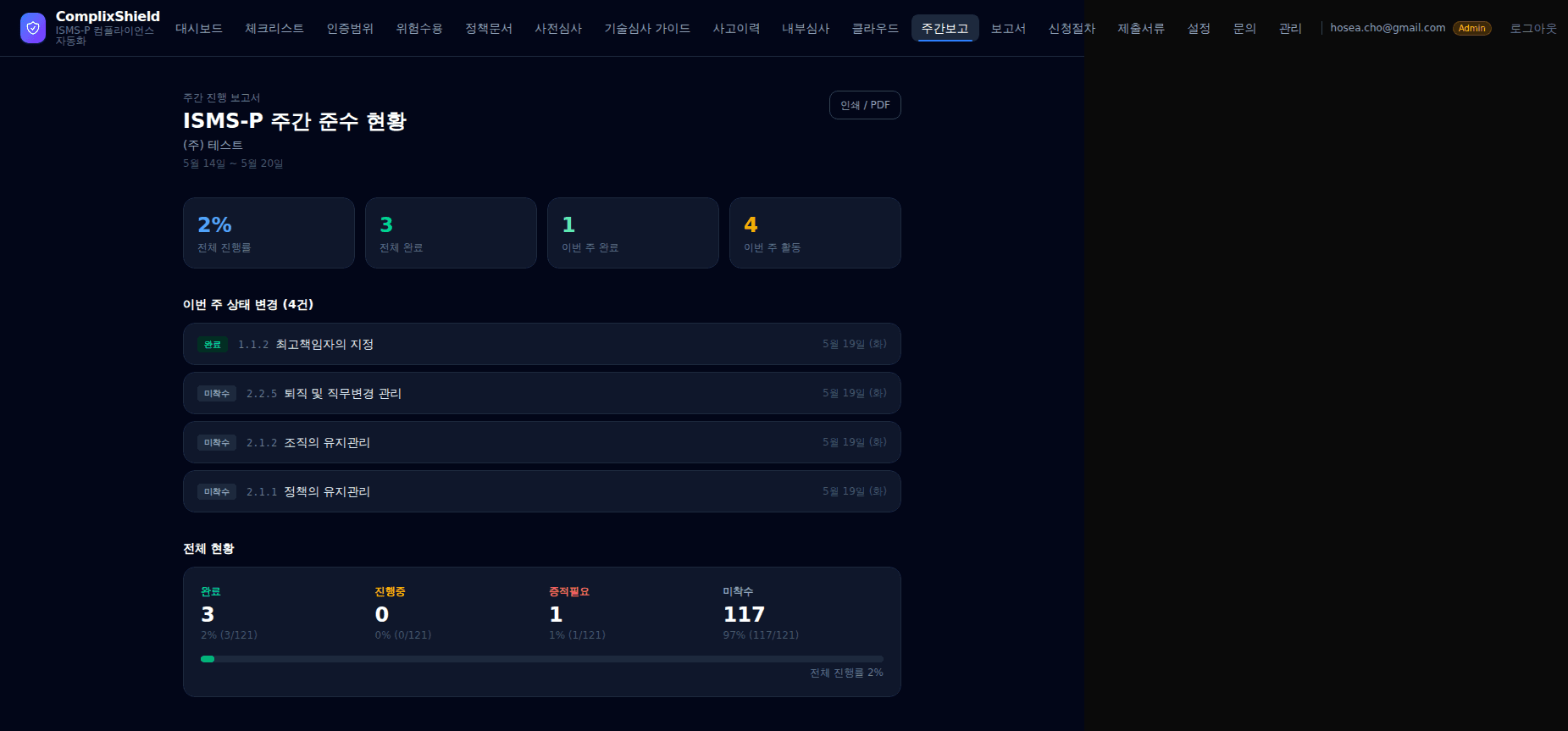The height and width of the screenshot is (731, 1568).
Task: Open the 제출서류 page
Action: coord(1141,28)
